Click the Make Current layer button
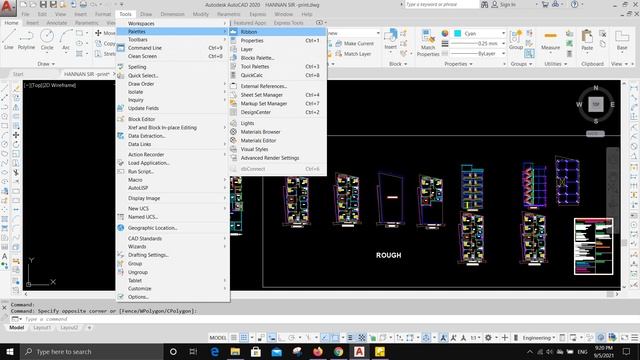 tap(355, 43)
